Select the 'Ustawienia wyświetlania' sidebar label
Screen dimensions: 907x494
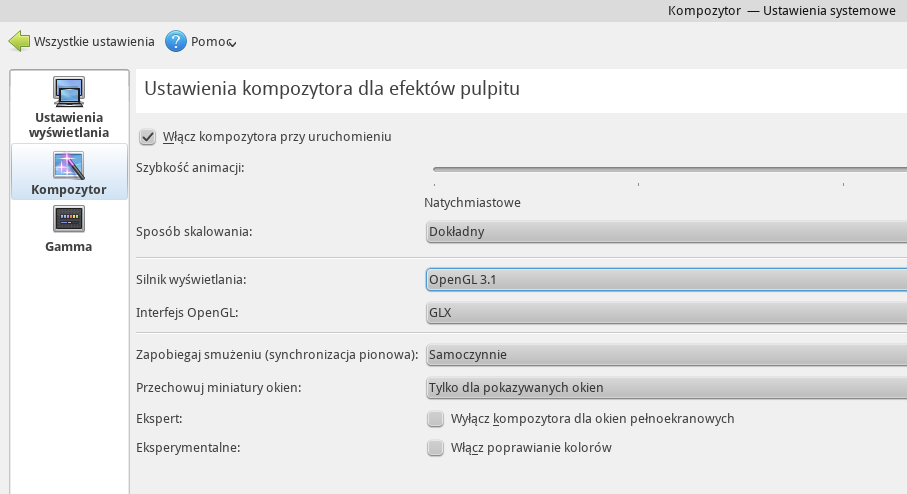click(69, 124)
